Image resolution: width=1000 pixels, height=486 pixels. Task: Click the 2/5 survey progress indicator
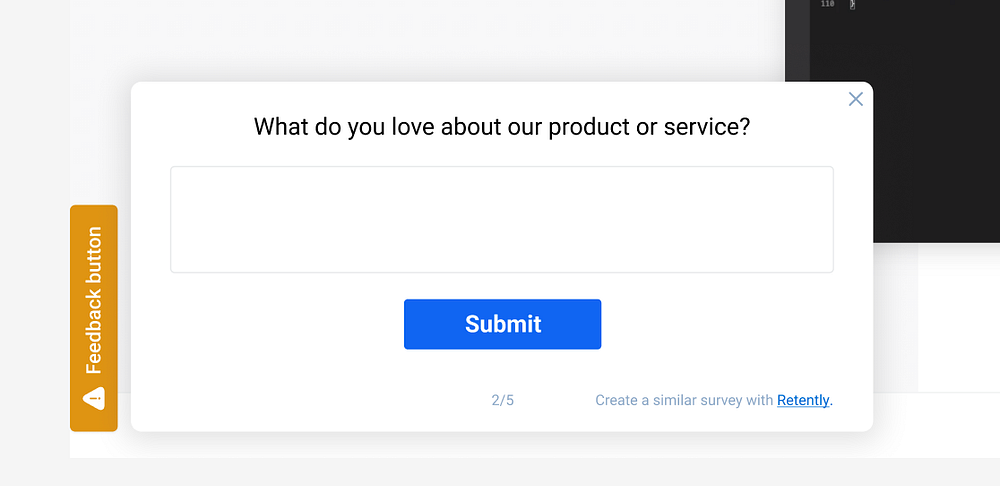pos(502,400)
